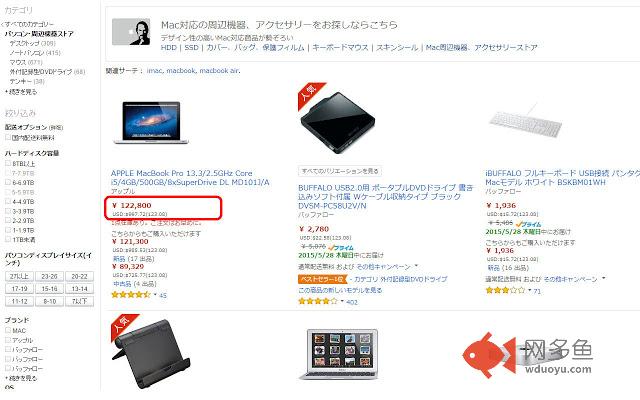Check the MAC brand checkbox
The height and width of the screenshot is (400, 640).
click(8, 330)
